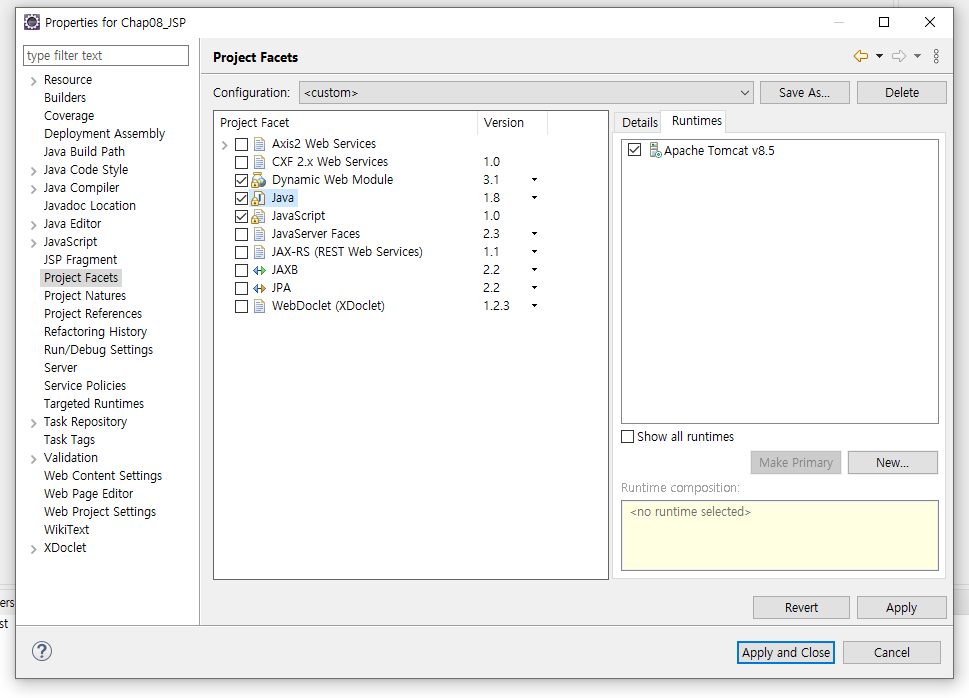
Task: Expand the XDoclet node
Action: pos(33,548)
